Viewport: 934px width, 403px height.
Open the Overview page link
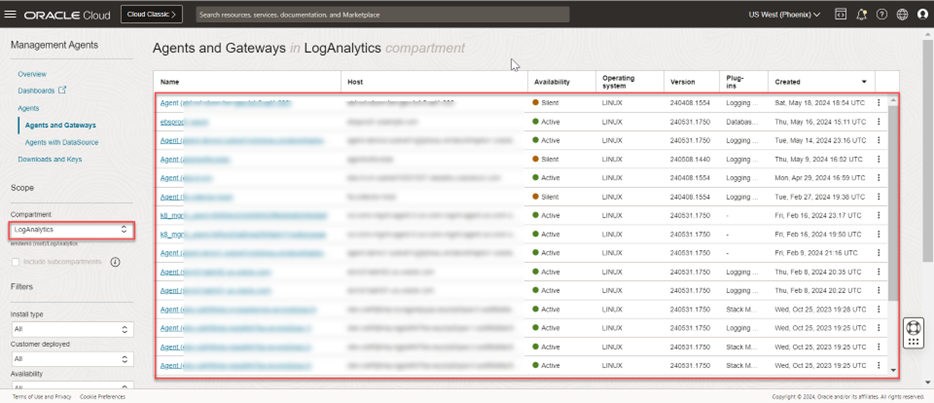coord(32,74)
